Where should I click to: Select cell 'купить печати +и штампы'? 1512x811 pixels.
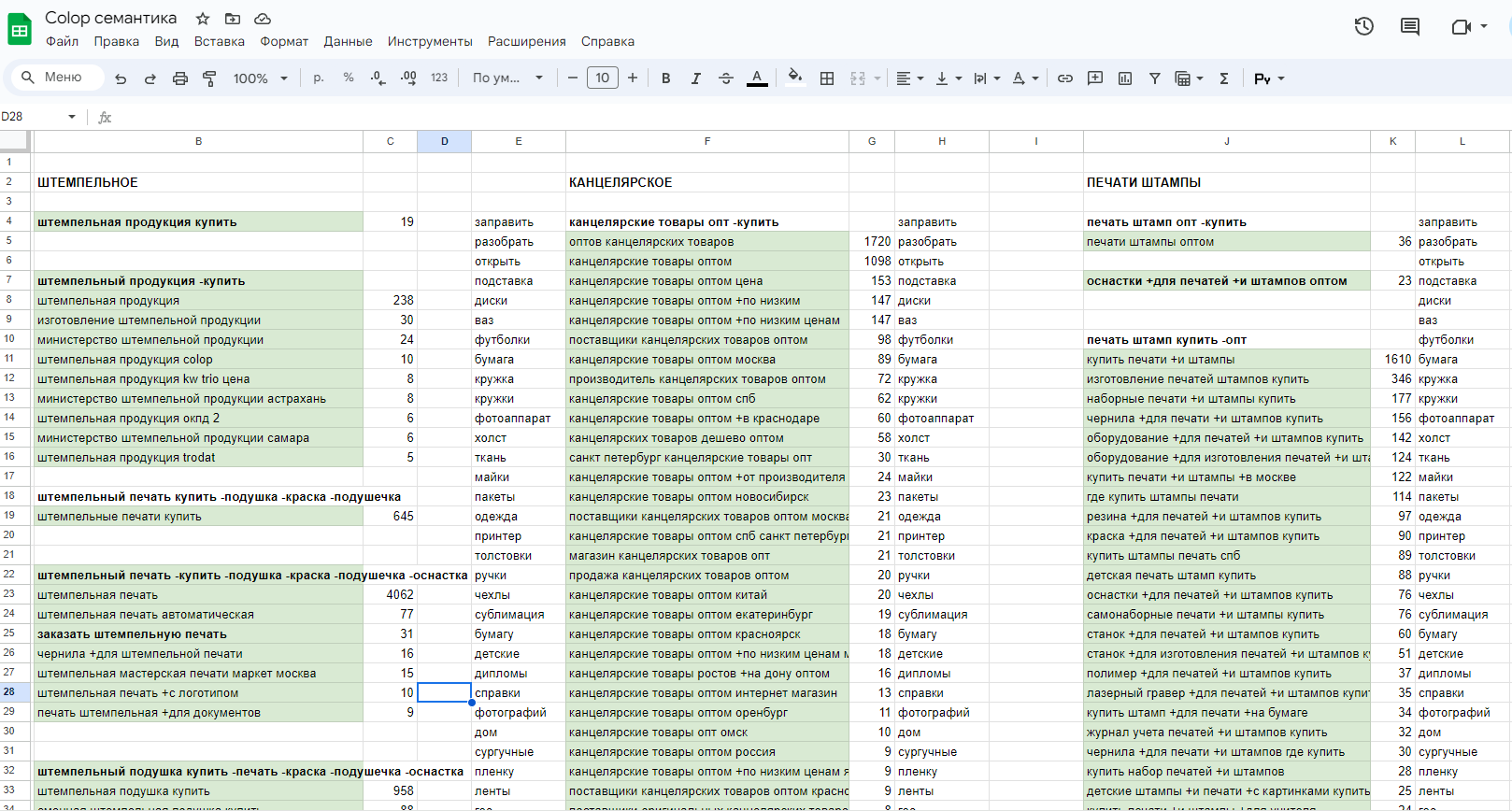coord(1227,359)
